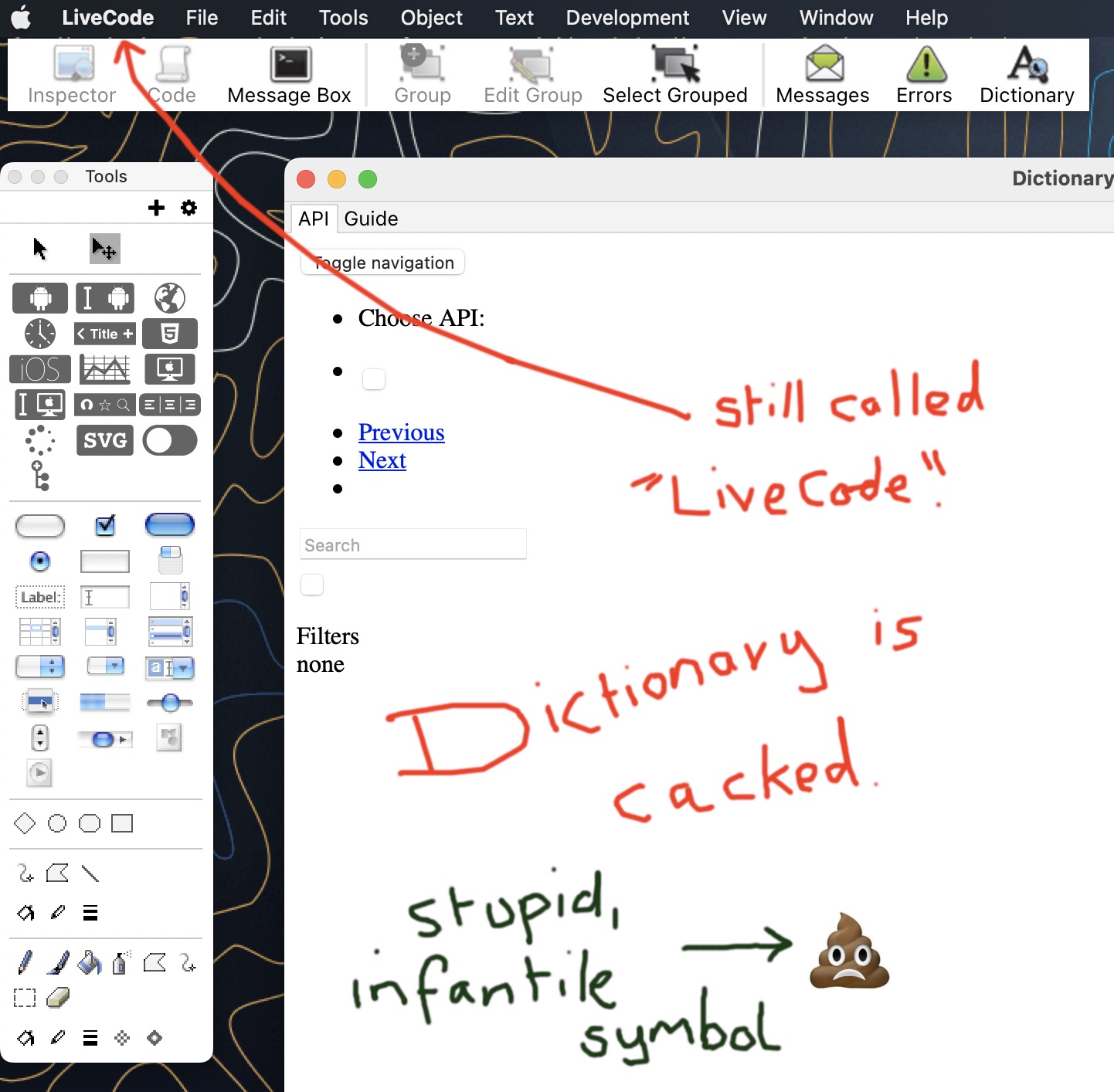Switch to the API tab
This screenshot has width=1114, height=1092.
click(314, 219)
